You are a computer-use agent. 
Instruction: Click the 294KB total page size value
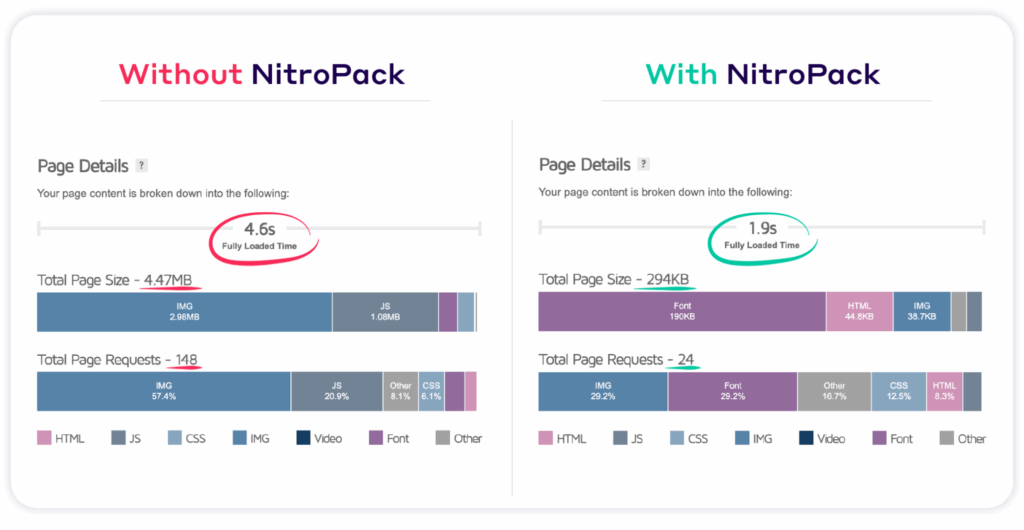click(x=666, y=280)
